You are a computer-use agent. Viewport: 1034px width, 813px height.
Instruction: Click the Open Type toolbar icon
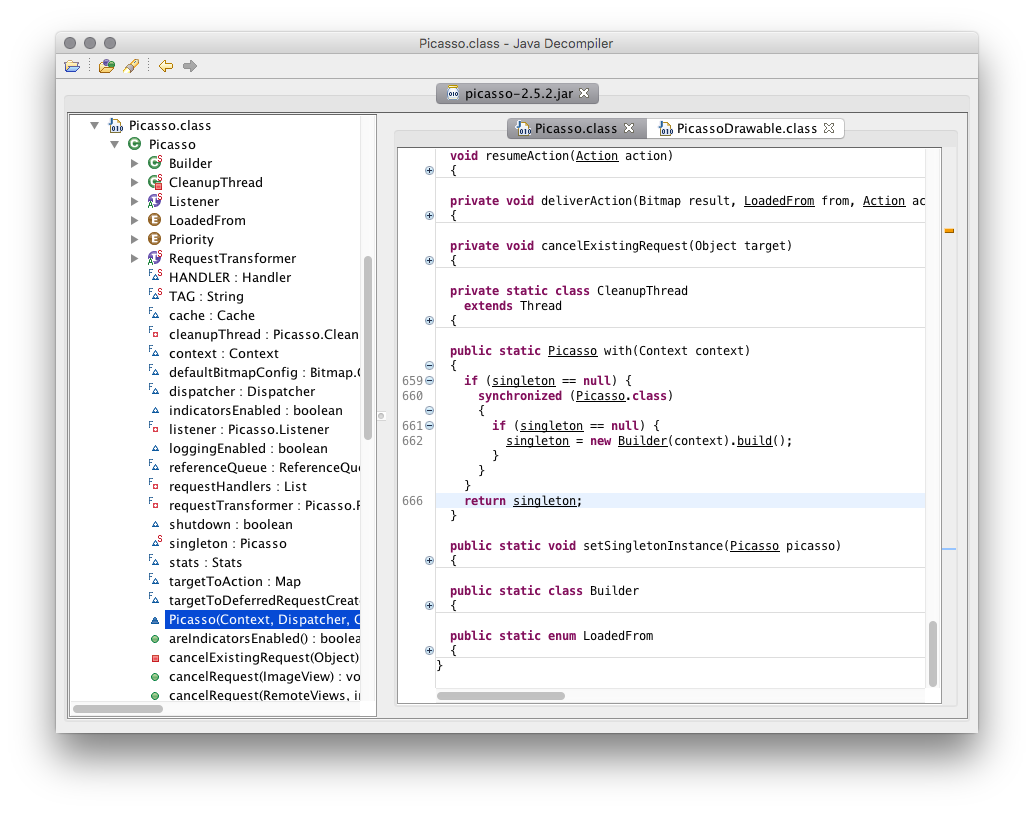(107, 65)
